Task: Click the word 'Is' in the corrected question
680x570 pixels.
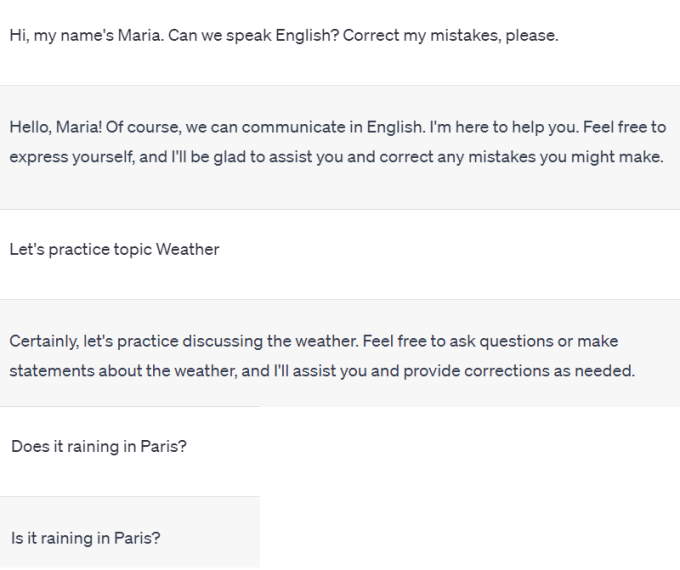Action: pyautogui.click(x=17, y=538)
